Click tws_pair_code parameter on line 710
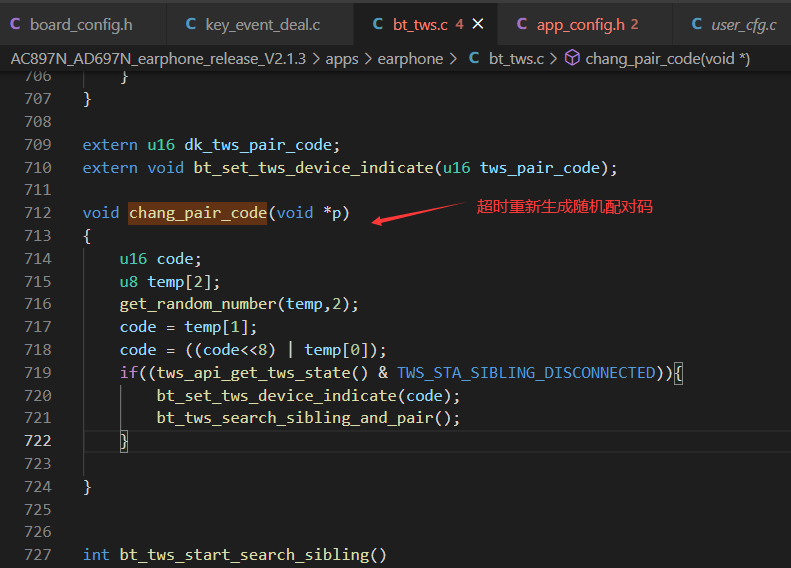This screenshot has width=791, height=568. [540, 168]
